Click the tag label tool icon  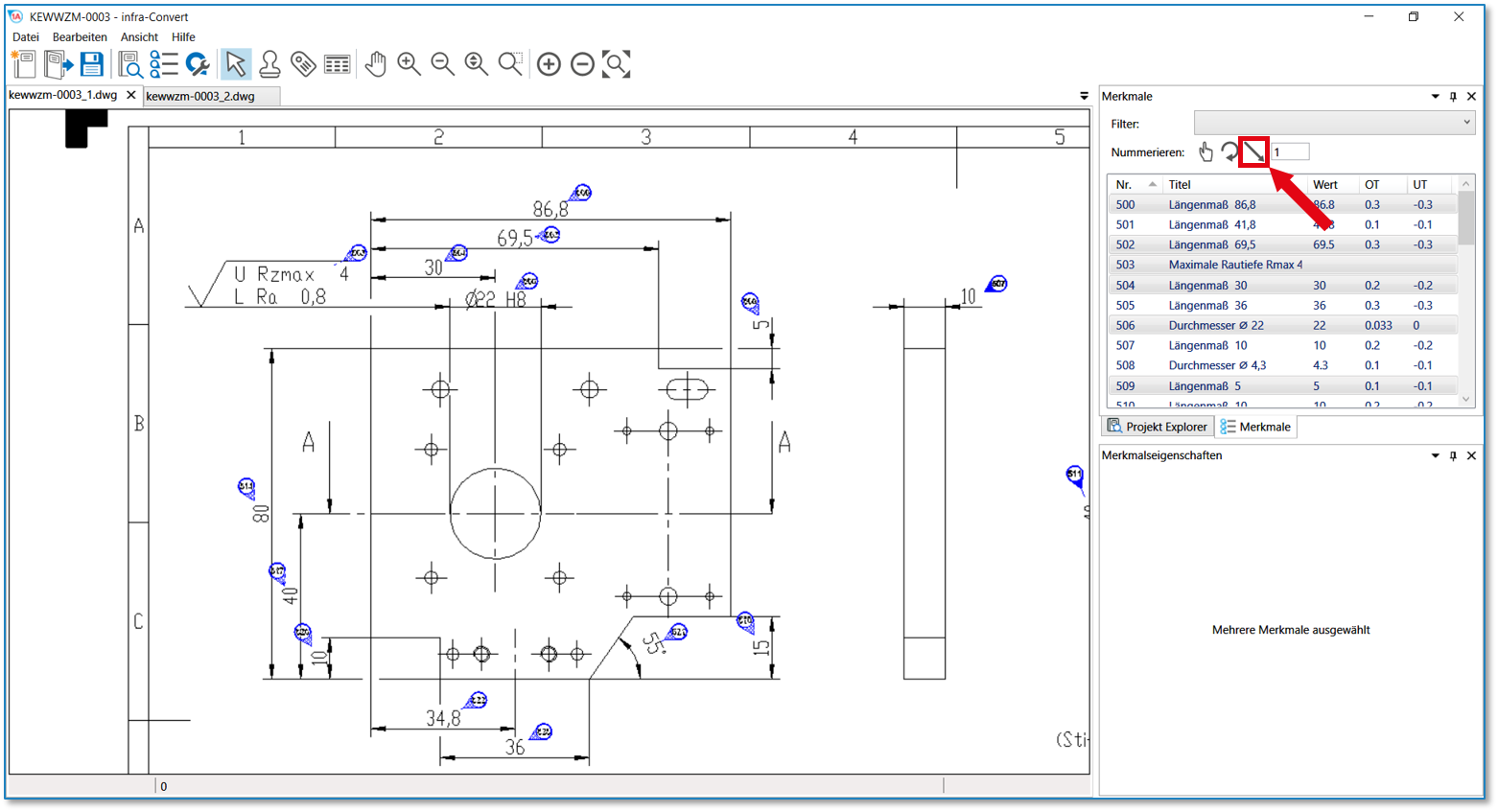[303, 64]
